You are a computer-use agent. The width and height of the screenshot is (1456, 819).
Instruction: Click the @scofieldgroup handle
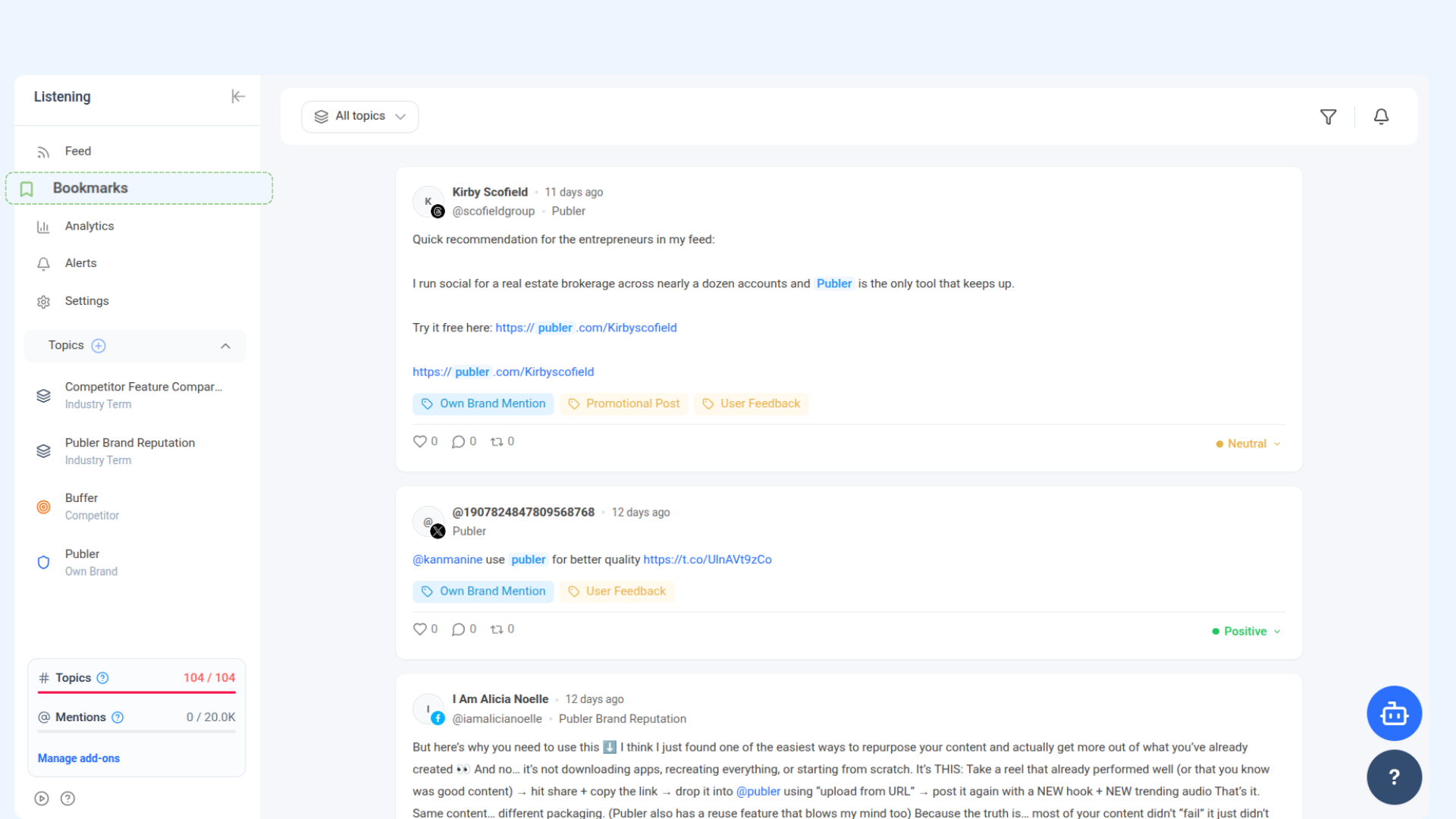pos(494,212)
